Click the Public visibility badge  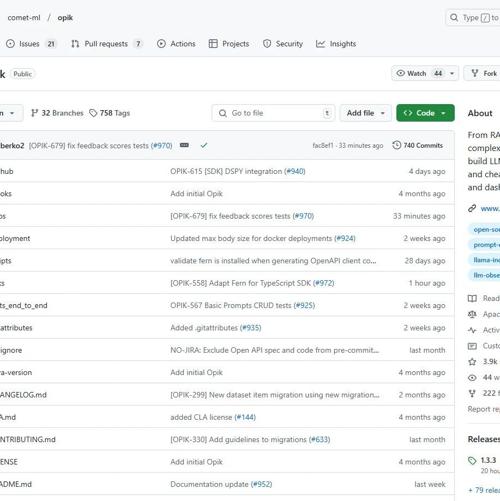[23, 74]
